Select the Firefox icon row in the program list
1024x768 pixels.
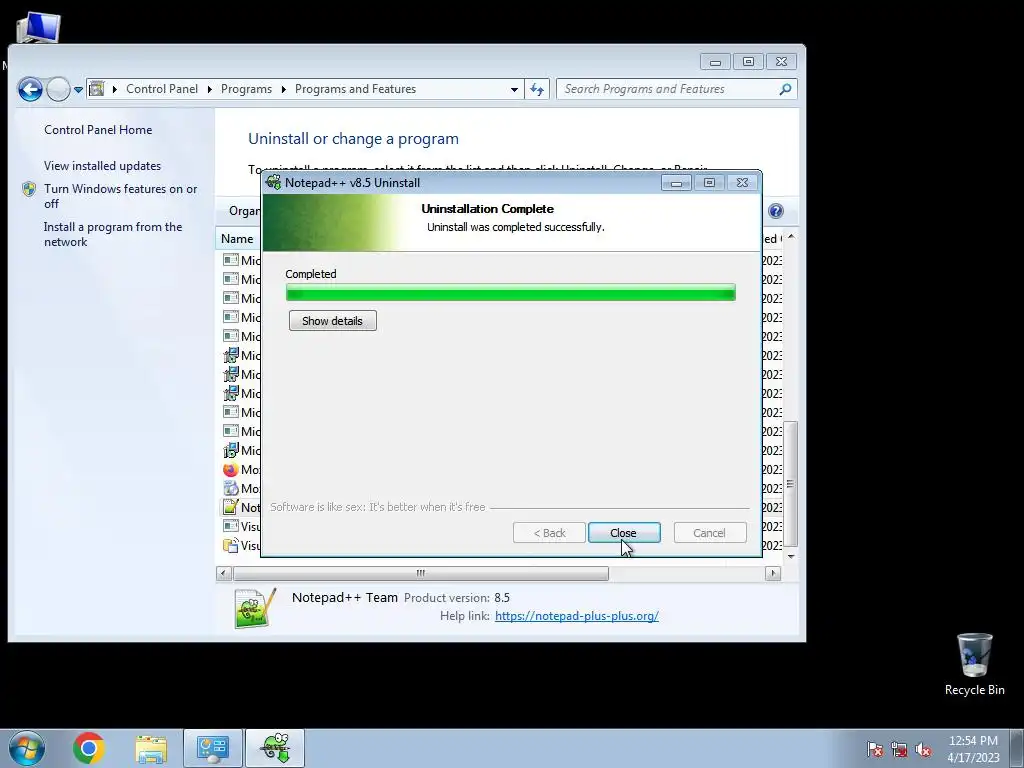click(231, 470)
